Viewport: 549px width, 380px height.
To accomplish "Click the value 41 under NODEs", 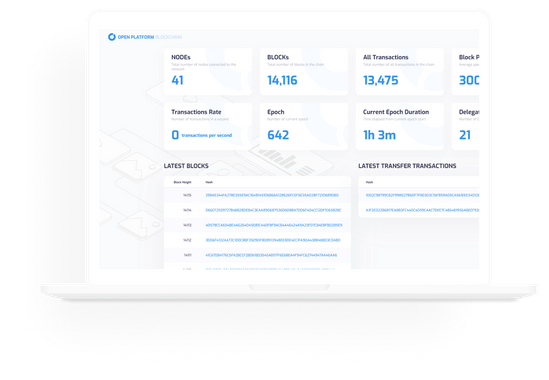I will (x=178, y=80).
